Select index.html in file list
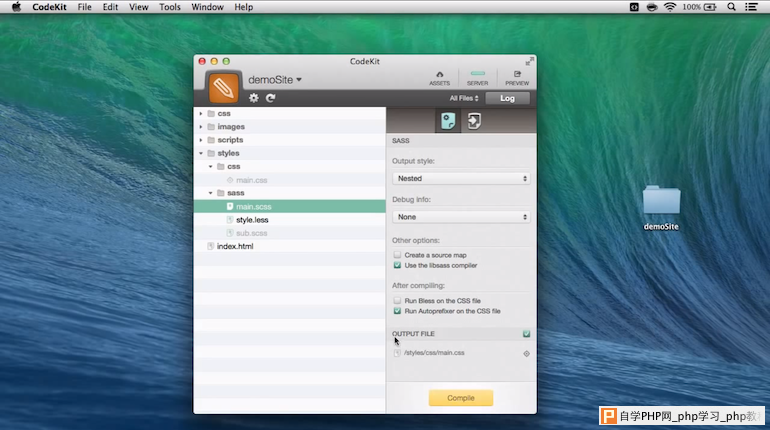 (x=290, y=246)
